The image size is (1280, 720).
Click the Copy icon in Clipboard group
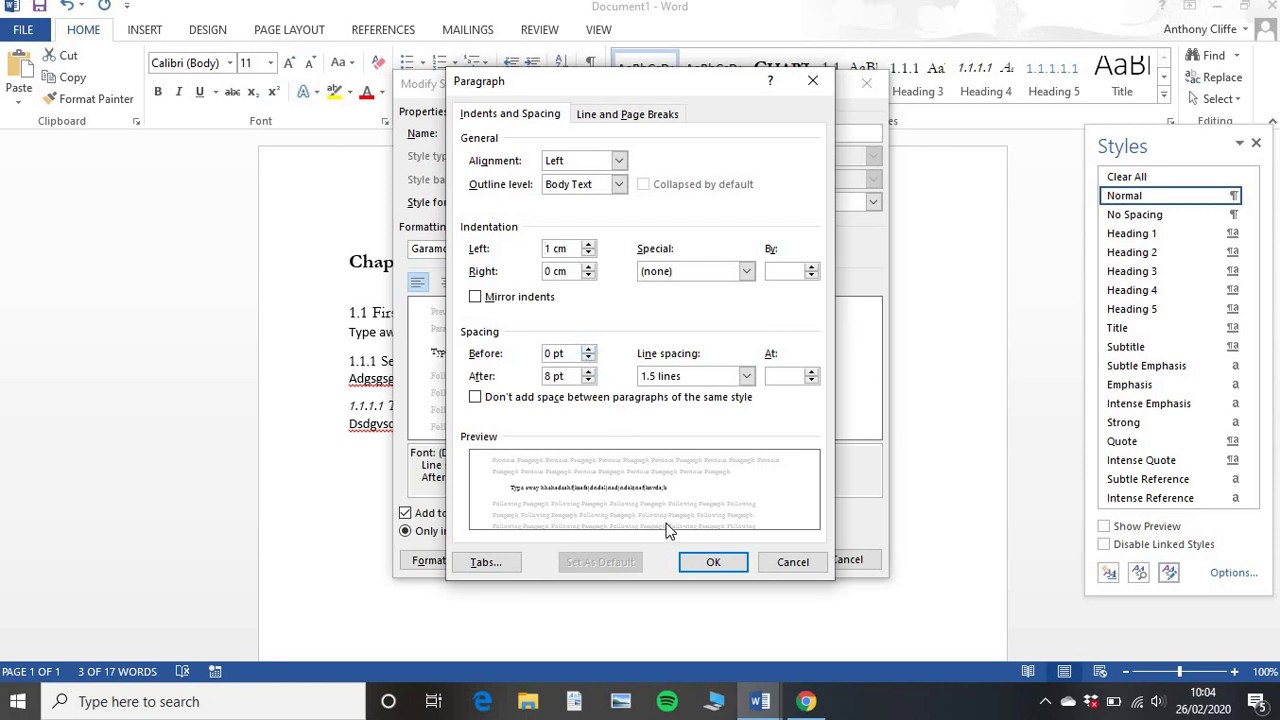(x=50, y=77)
